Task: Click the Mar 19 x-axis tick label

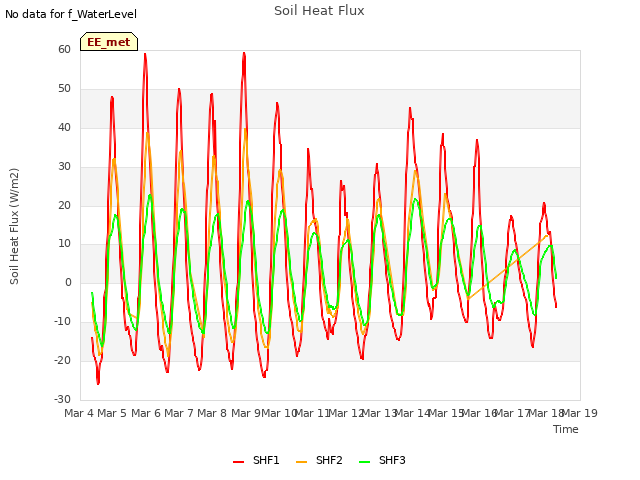Action: [x=580, y=413]
